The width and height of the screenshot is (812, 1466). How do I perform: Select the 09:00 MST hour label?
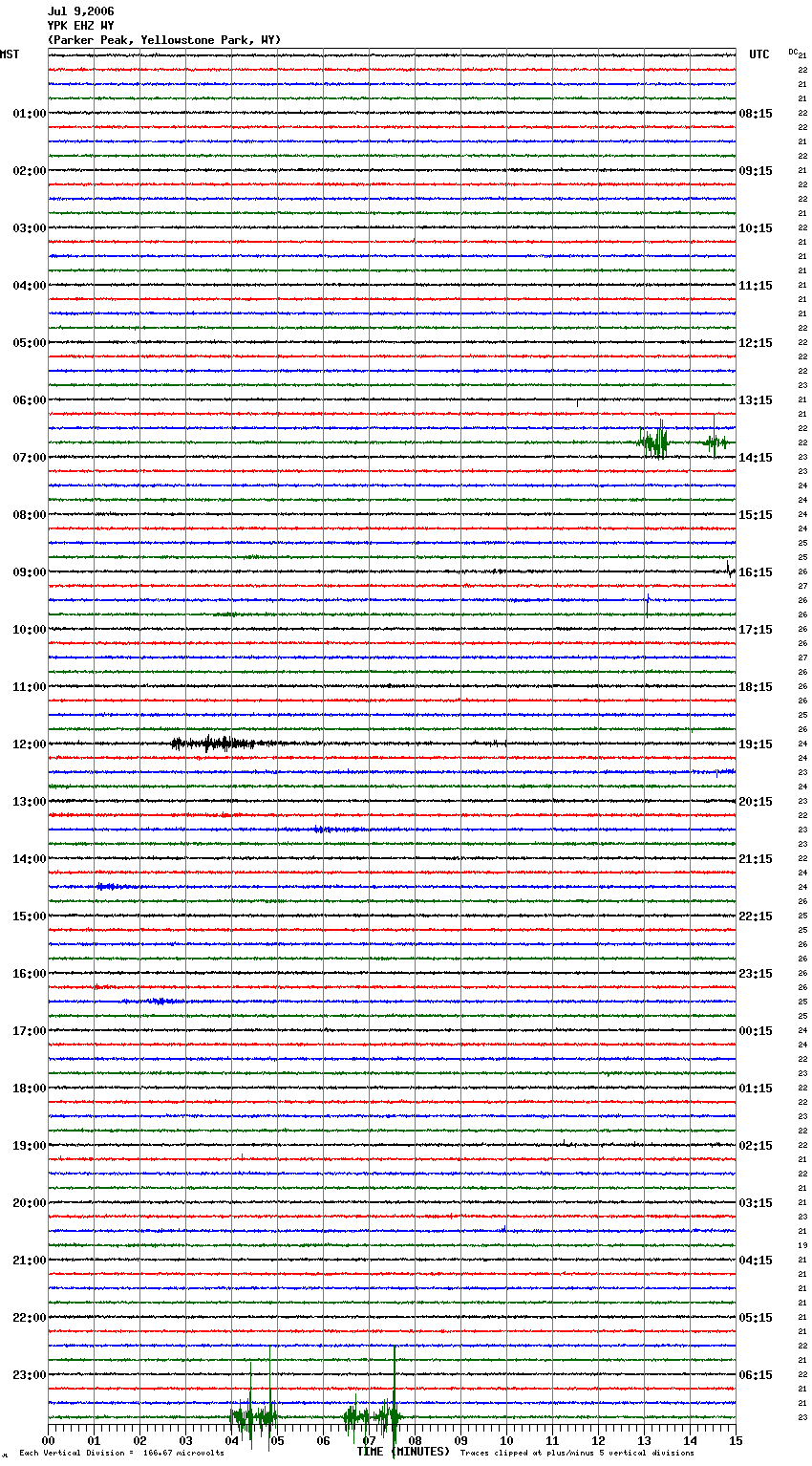(x=30, y=572)
